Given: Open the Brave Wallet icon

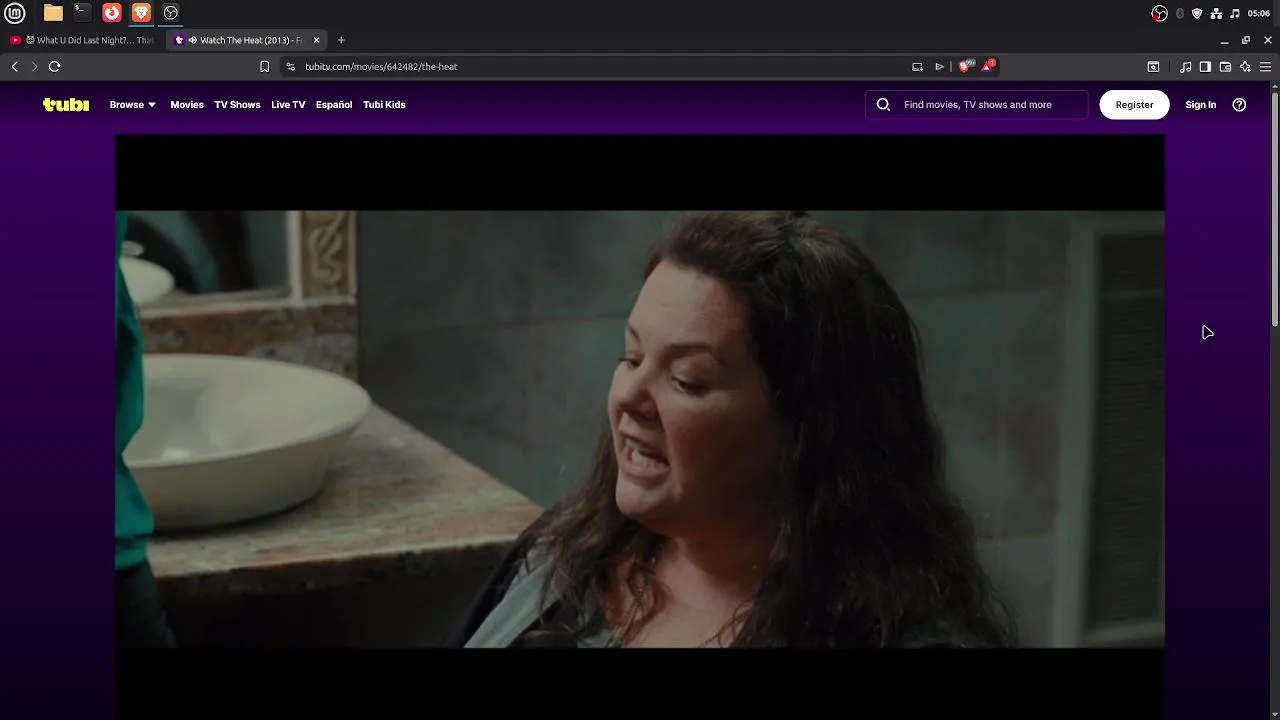Looking at the screenshot, I should [x=1225, y=66].
